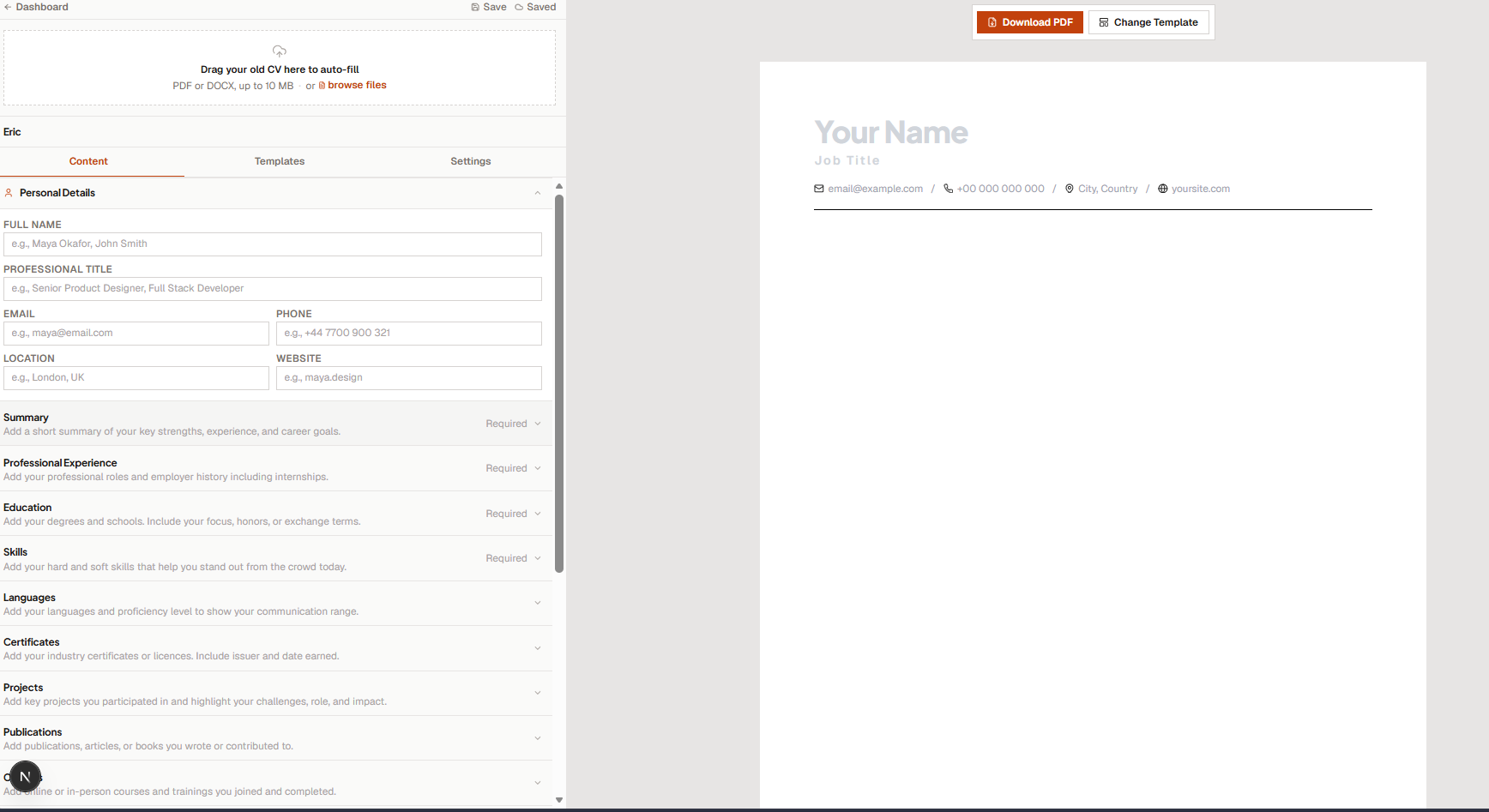Click the Your Name heading in preview
Image resolution: width=1489 pixels, height=812 pixels.
pyautogui.click(x=891, y=133)
